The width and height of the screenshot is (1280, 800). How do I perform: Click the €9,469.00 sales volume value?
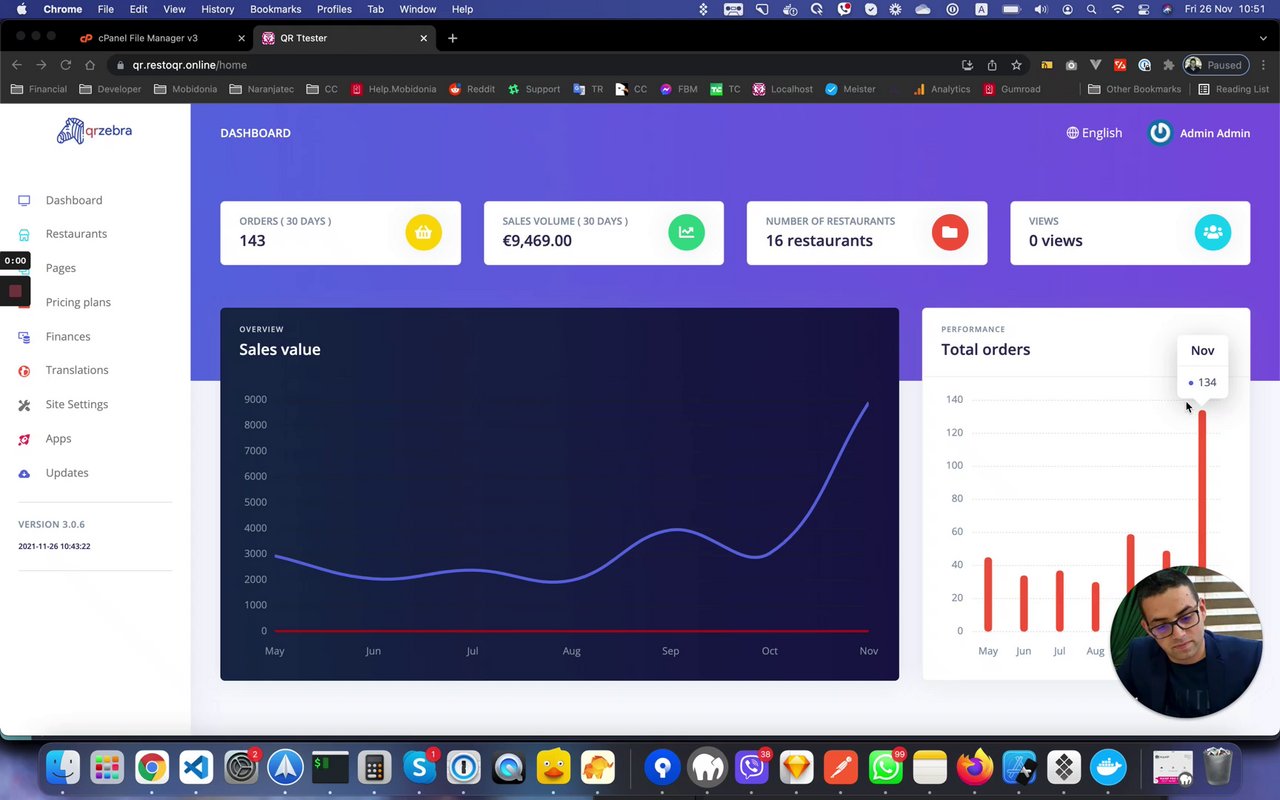point(537,241)
